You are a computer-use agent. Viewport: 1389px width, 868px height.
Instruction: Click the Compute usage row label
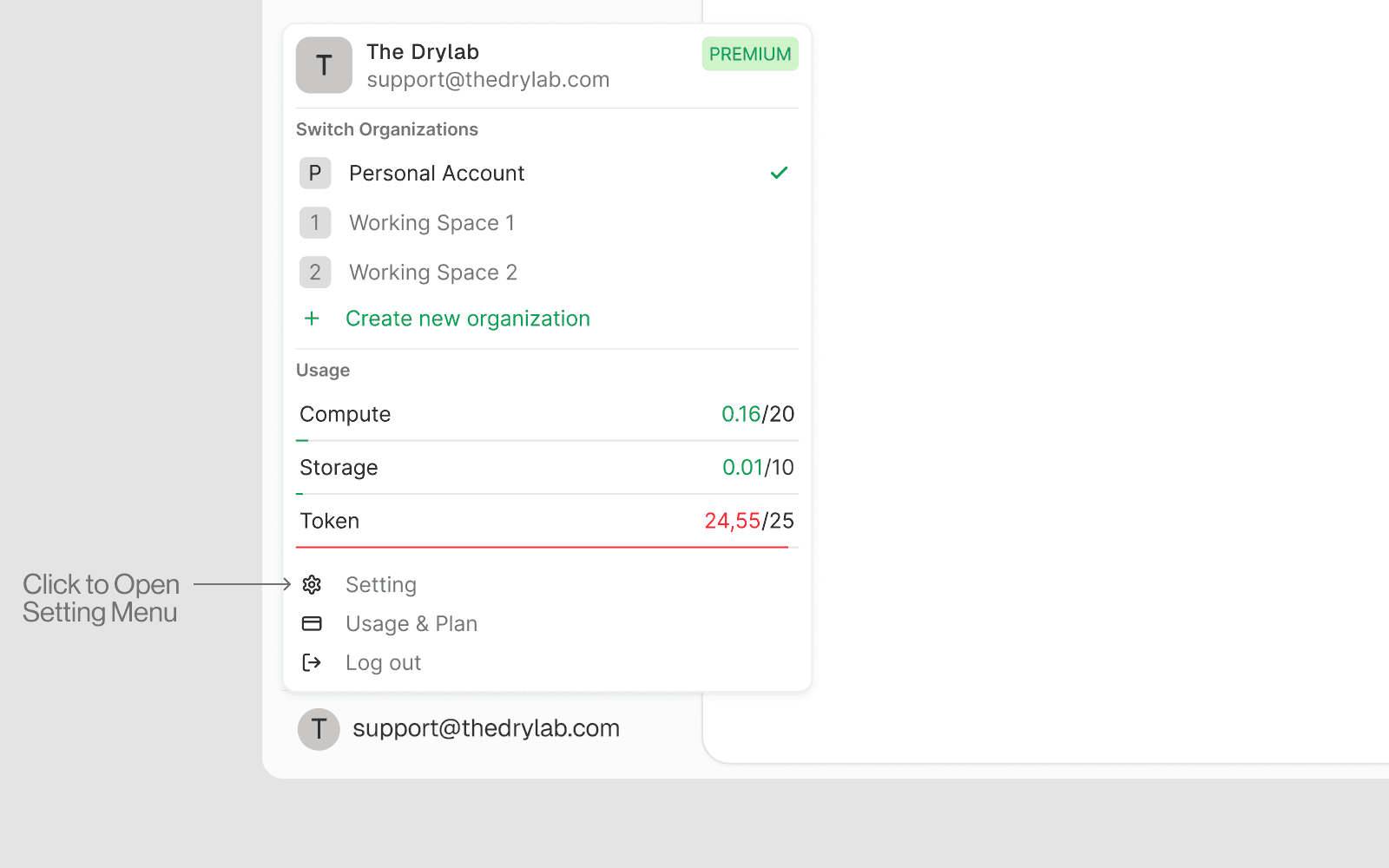(346, 414)
